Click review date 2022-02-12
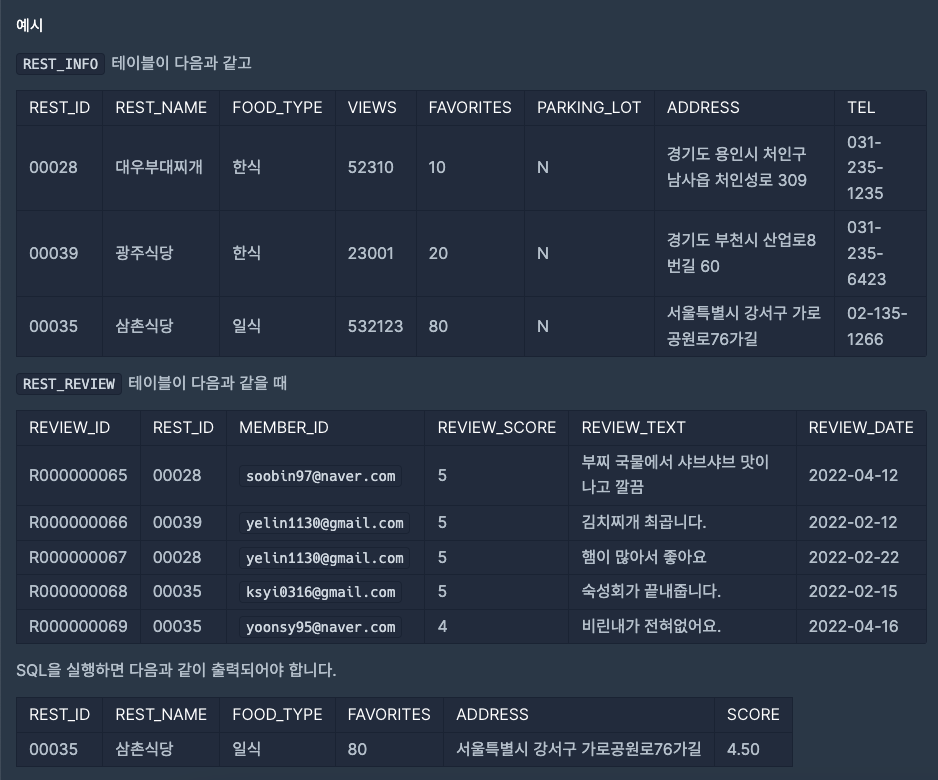This screenshot has width=938, height=780. point(853,523)
